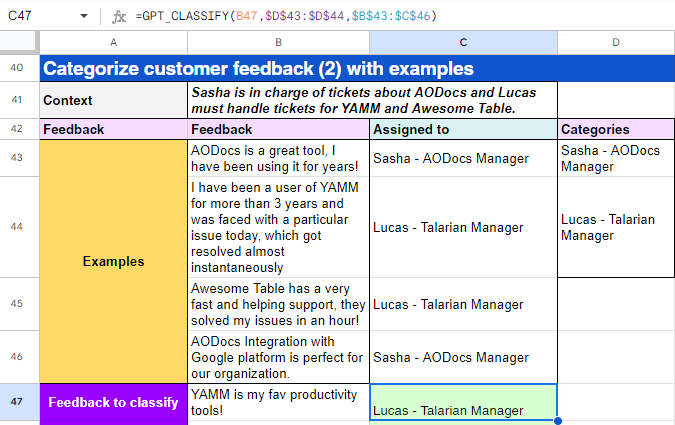
Task: Select row 40 header
Action: pyautogui.click(x=19, y=68)
